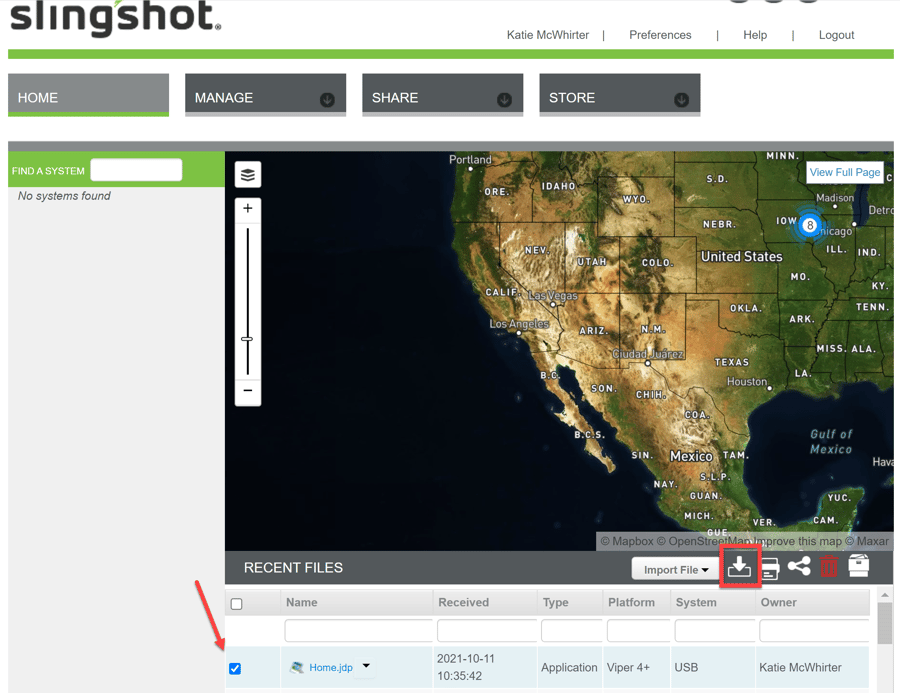900x693 pixels.
Task: Open the map layers icon
Action: (x=248, y=175)
